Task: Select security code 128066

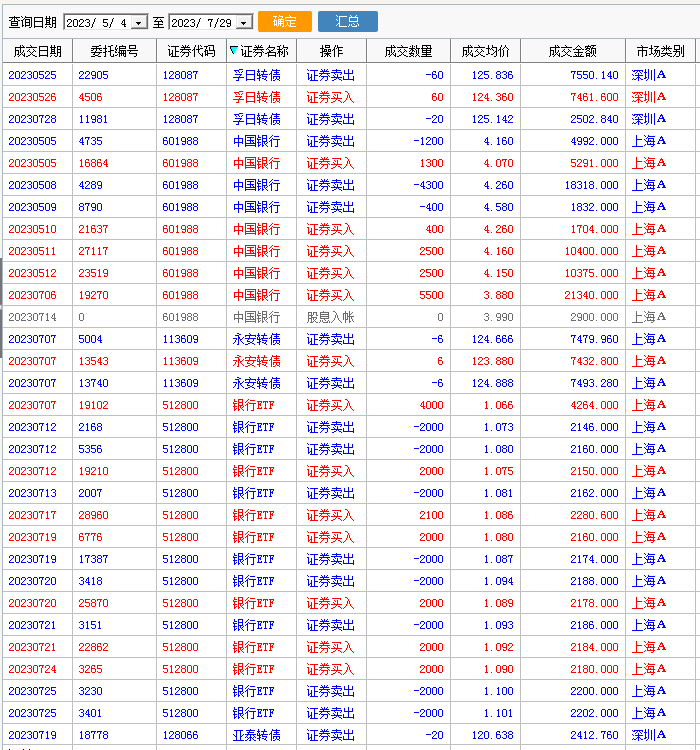Action: click(180, 735)
